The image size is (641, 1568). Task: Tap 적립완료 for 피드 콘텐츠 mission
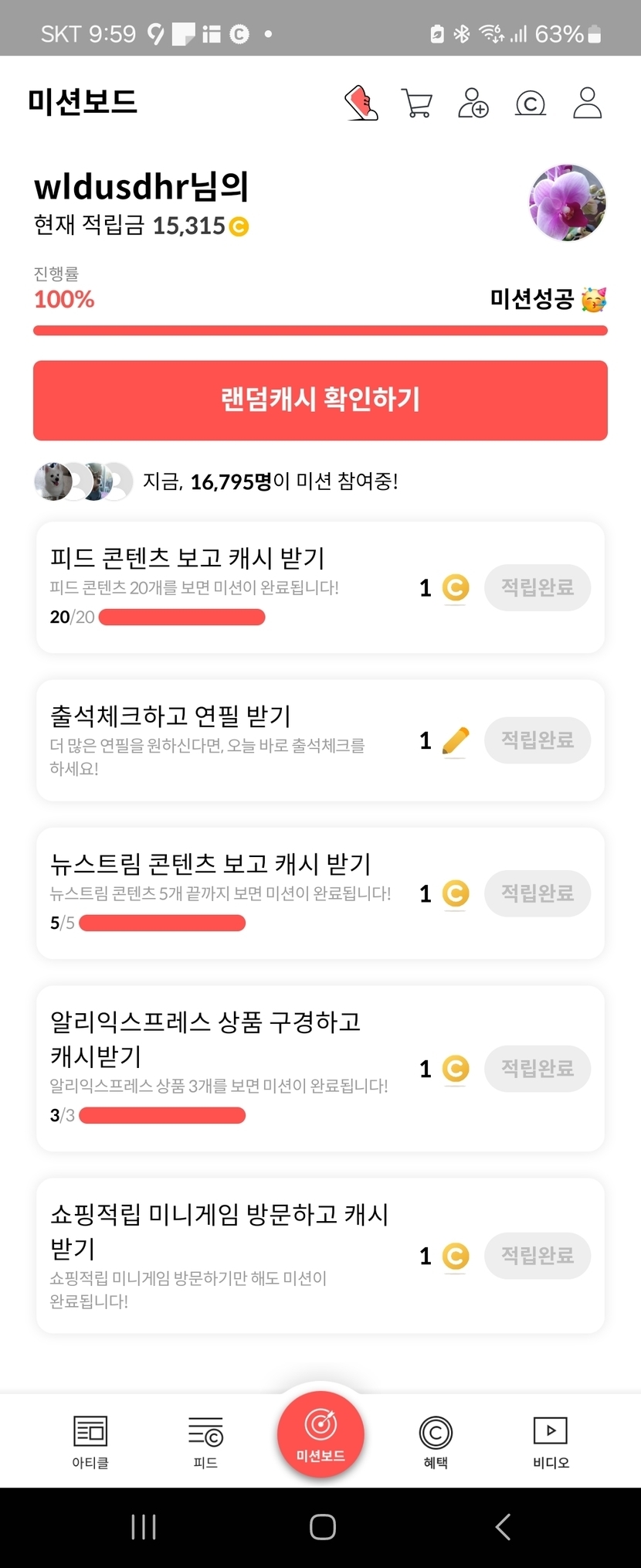pos(538,588)
